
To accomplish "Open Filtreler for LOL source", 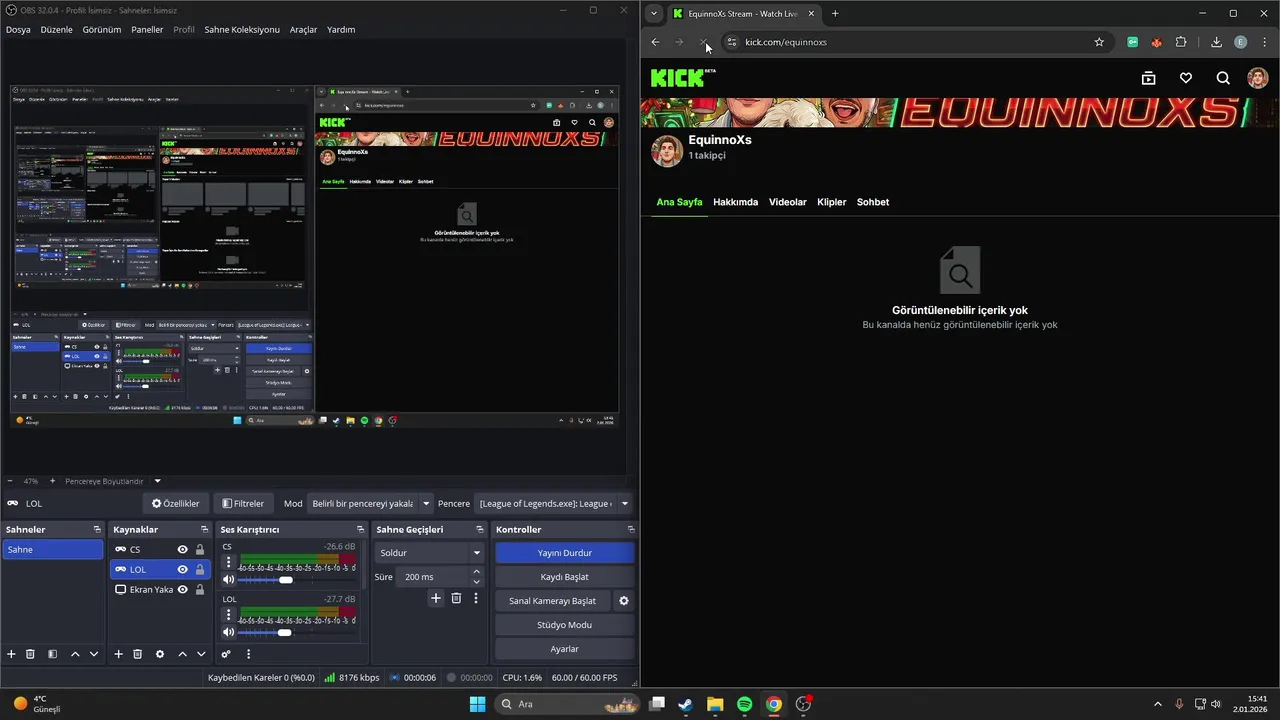I will [x=243, y=504].
